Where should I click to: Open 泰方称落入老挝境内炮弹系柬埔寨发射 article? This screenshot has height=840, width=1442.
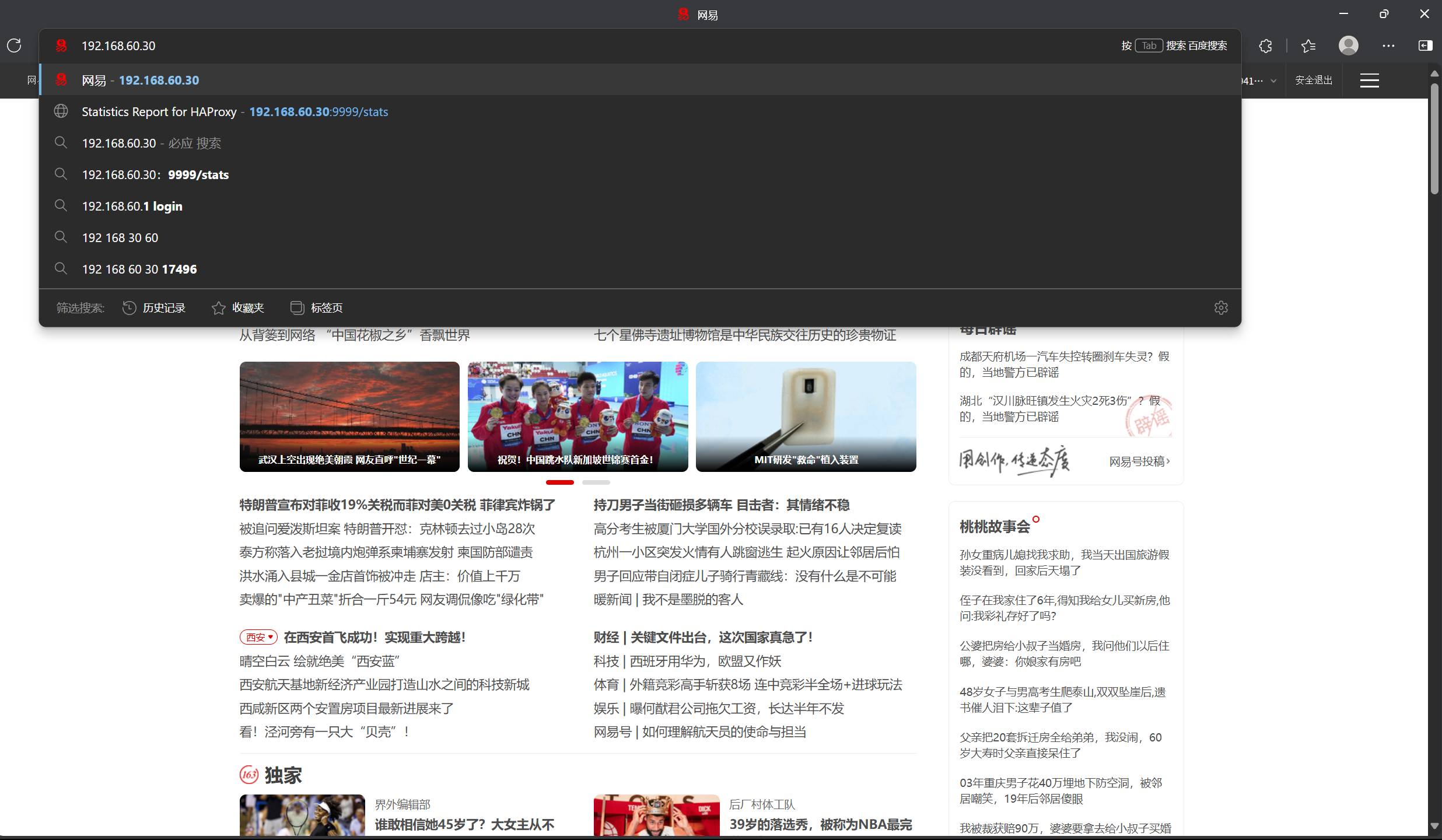(x=386, y=552)
